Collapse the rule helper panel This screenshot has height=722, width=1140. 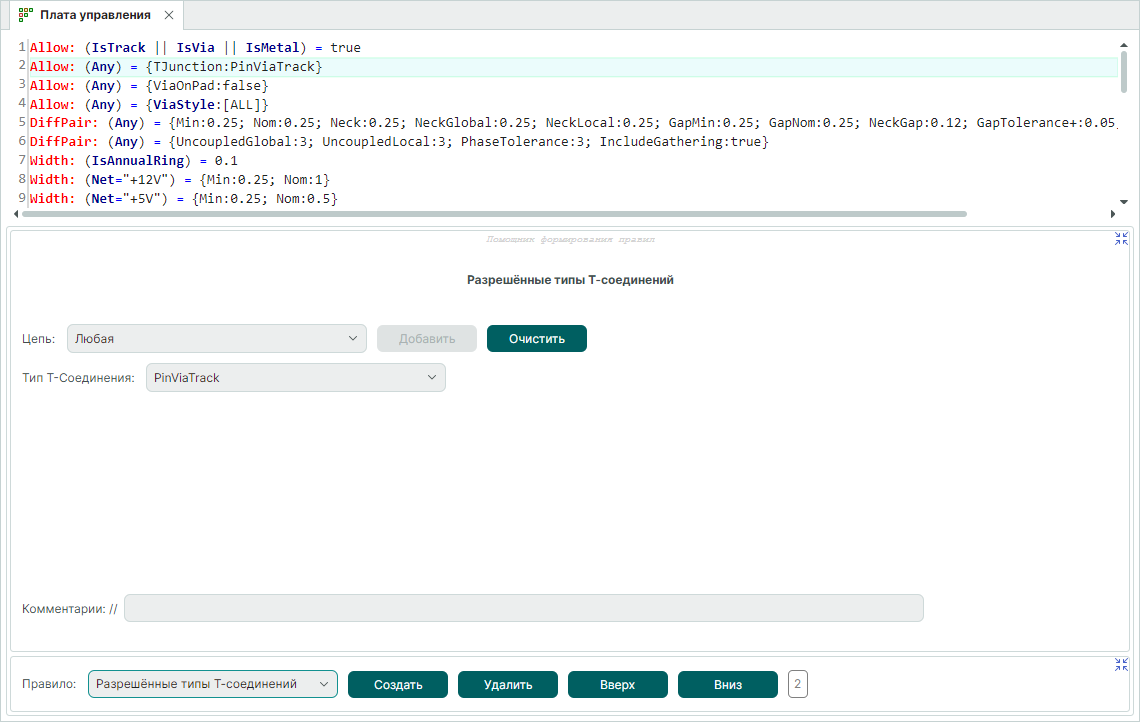(1121, 238)
